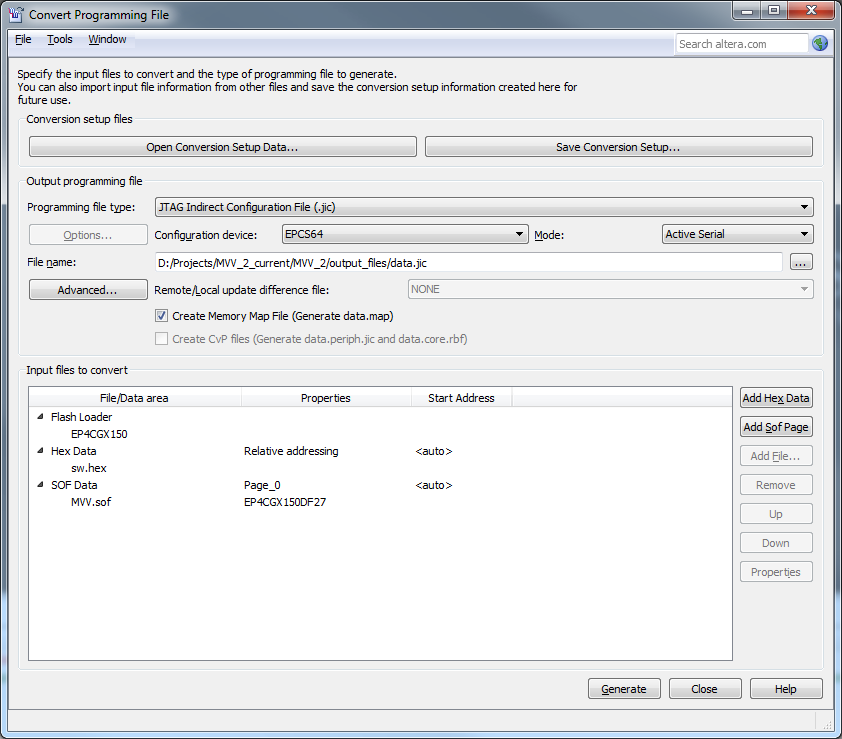The image size is (842, 739).
Task: Open the File menu
Action: tap(23, 39)
